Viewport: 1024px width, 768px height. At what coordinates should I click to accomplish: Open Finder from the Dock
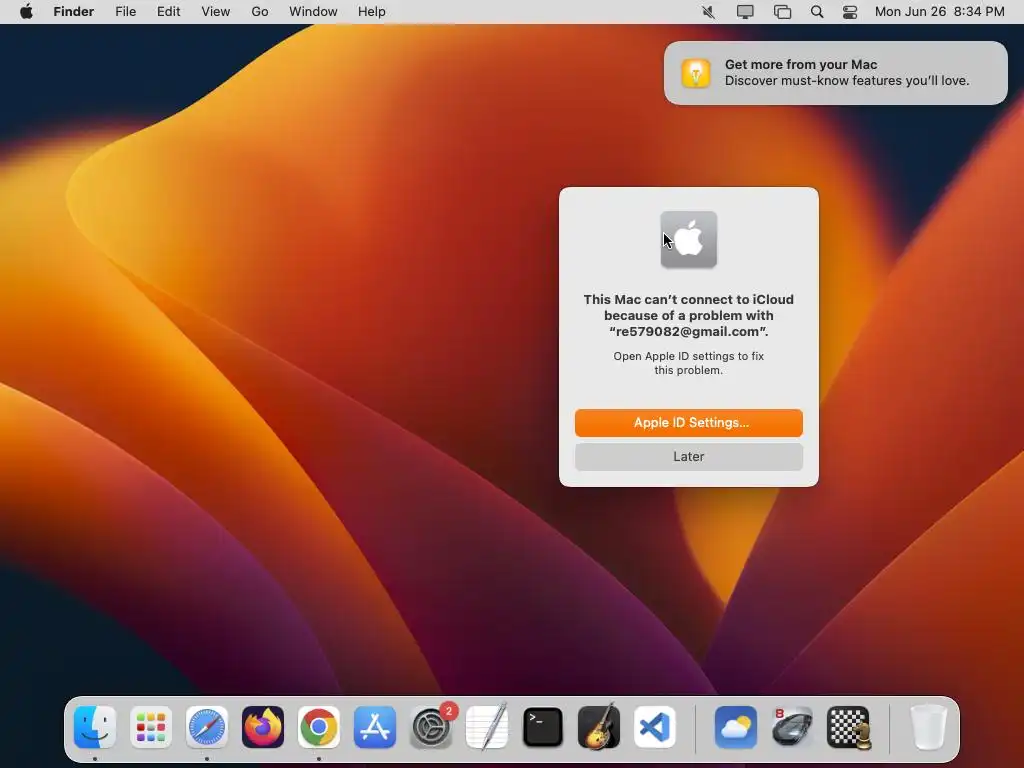tap(95, 727)
